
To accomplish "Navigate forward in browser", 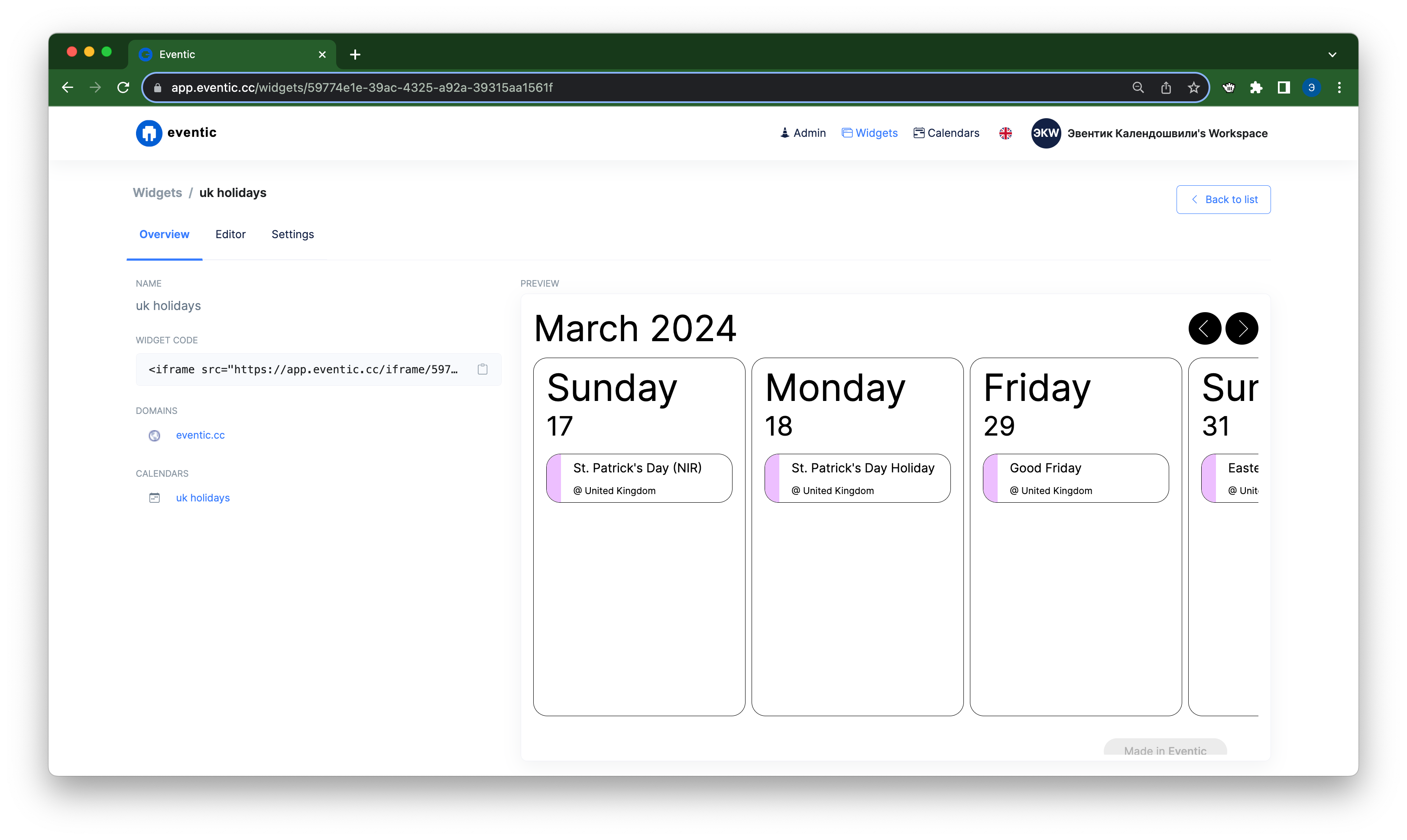I will [95, 87].
